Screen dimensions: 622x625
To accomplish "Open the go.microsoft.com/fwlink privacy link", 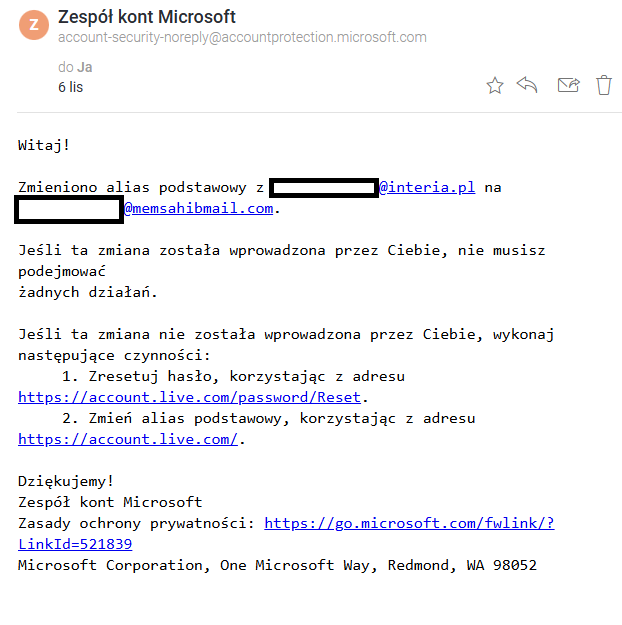I will (409, 523).
